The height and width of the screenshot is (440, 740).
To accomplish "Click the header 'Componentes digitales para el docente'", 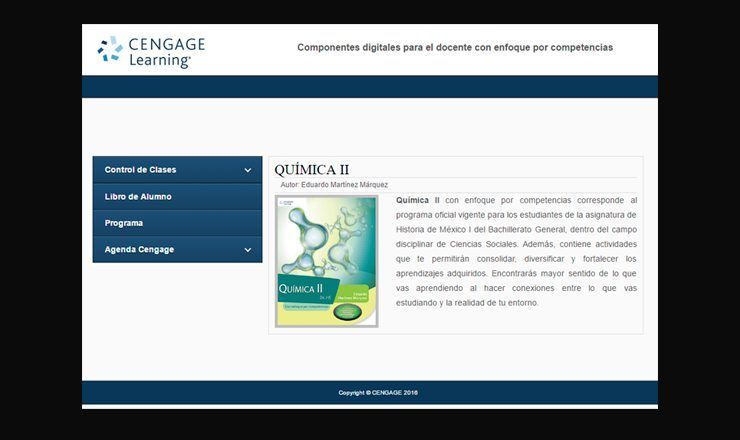I will click(455, 47).
